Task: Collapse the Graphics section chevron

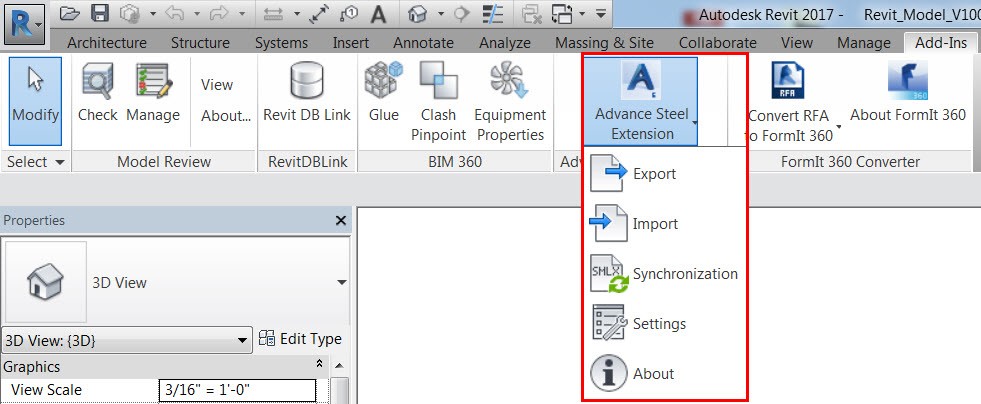Action: pyautogui.click(x=319, y=364)
